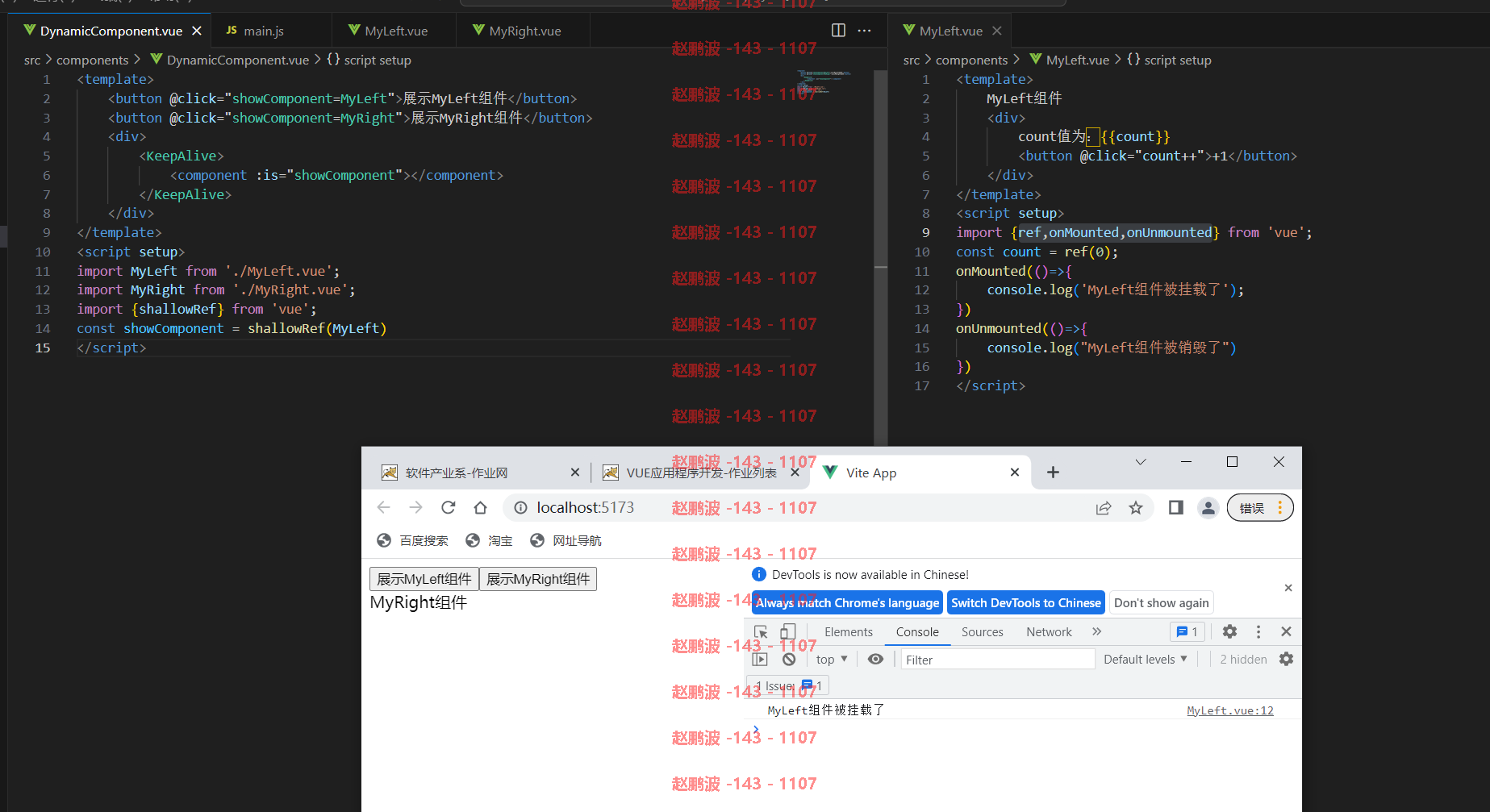
Task: Clear the console
Action: coord(789,659)
